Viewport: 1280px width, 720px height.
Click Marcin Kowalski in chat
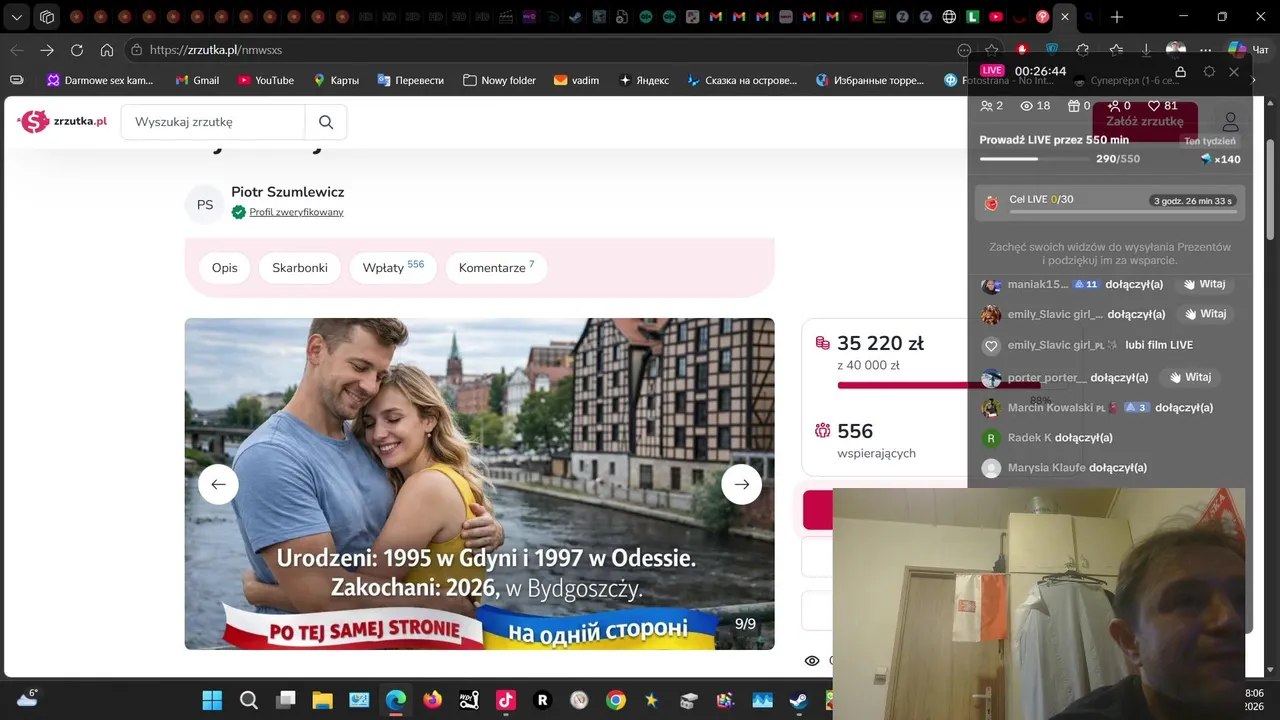click(1050, 408)
